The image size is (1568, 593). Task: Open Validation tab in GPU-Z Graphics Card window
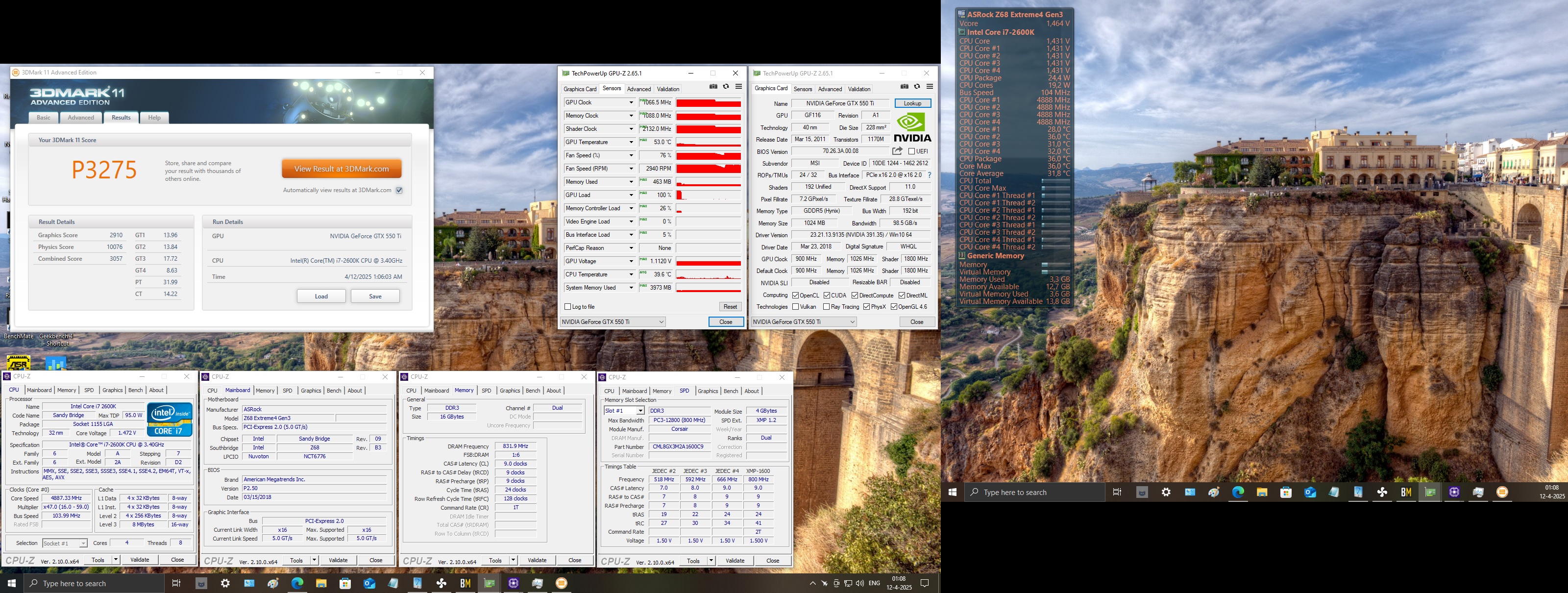(859, 89)
